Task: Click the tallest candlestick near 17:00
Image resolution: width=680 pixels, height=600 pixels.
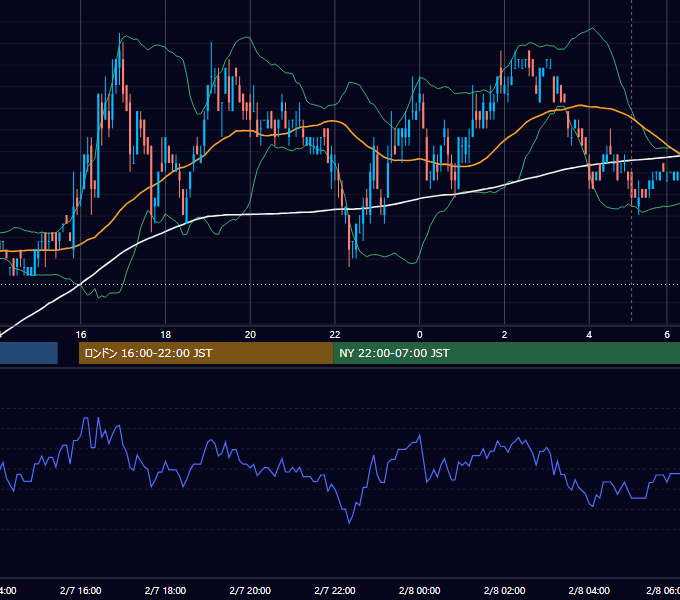Action: point(120,65)
